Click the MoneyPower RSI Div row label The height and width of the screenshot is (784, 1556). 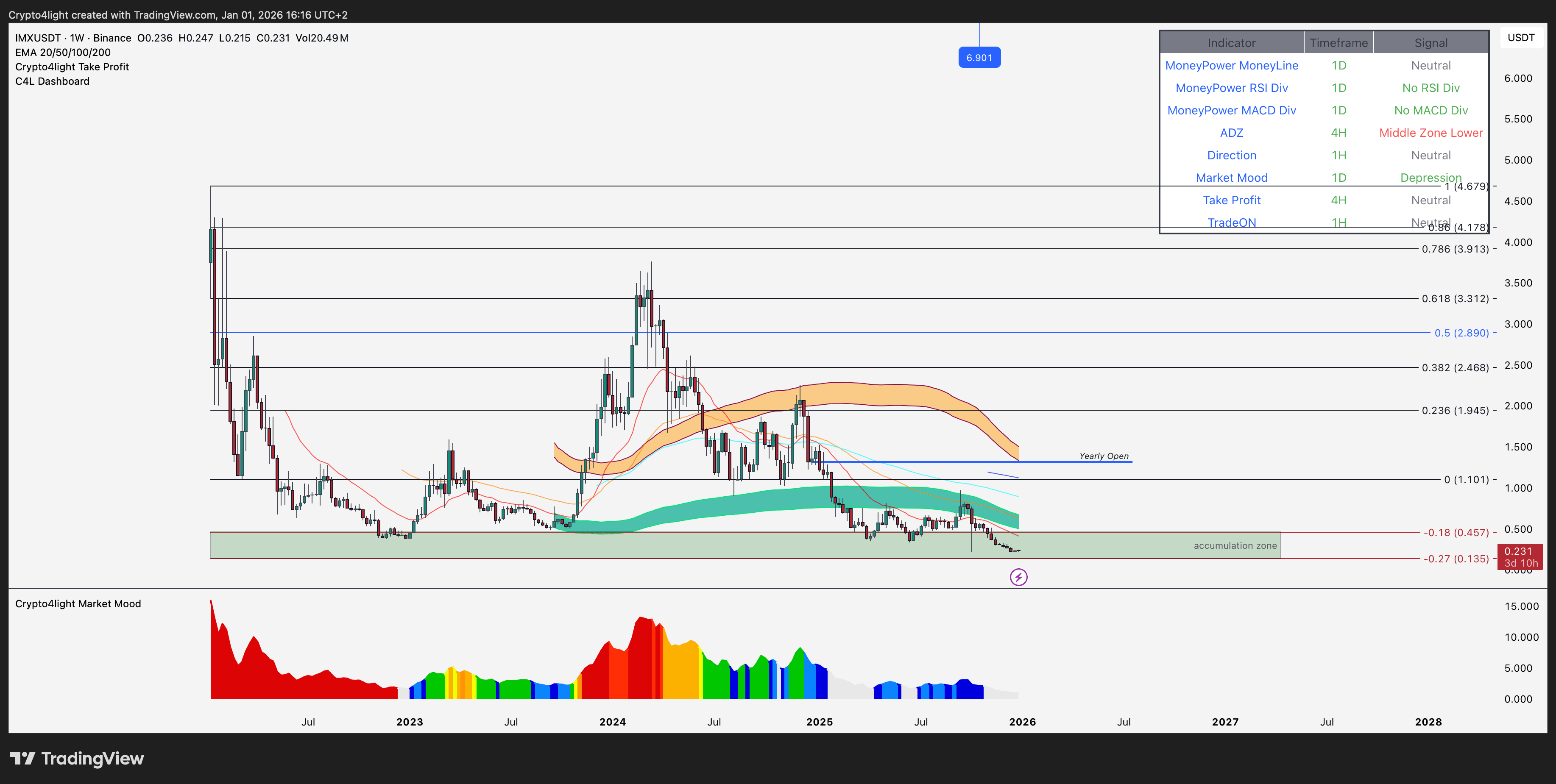click(x=1232, y=88)
